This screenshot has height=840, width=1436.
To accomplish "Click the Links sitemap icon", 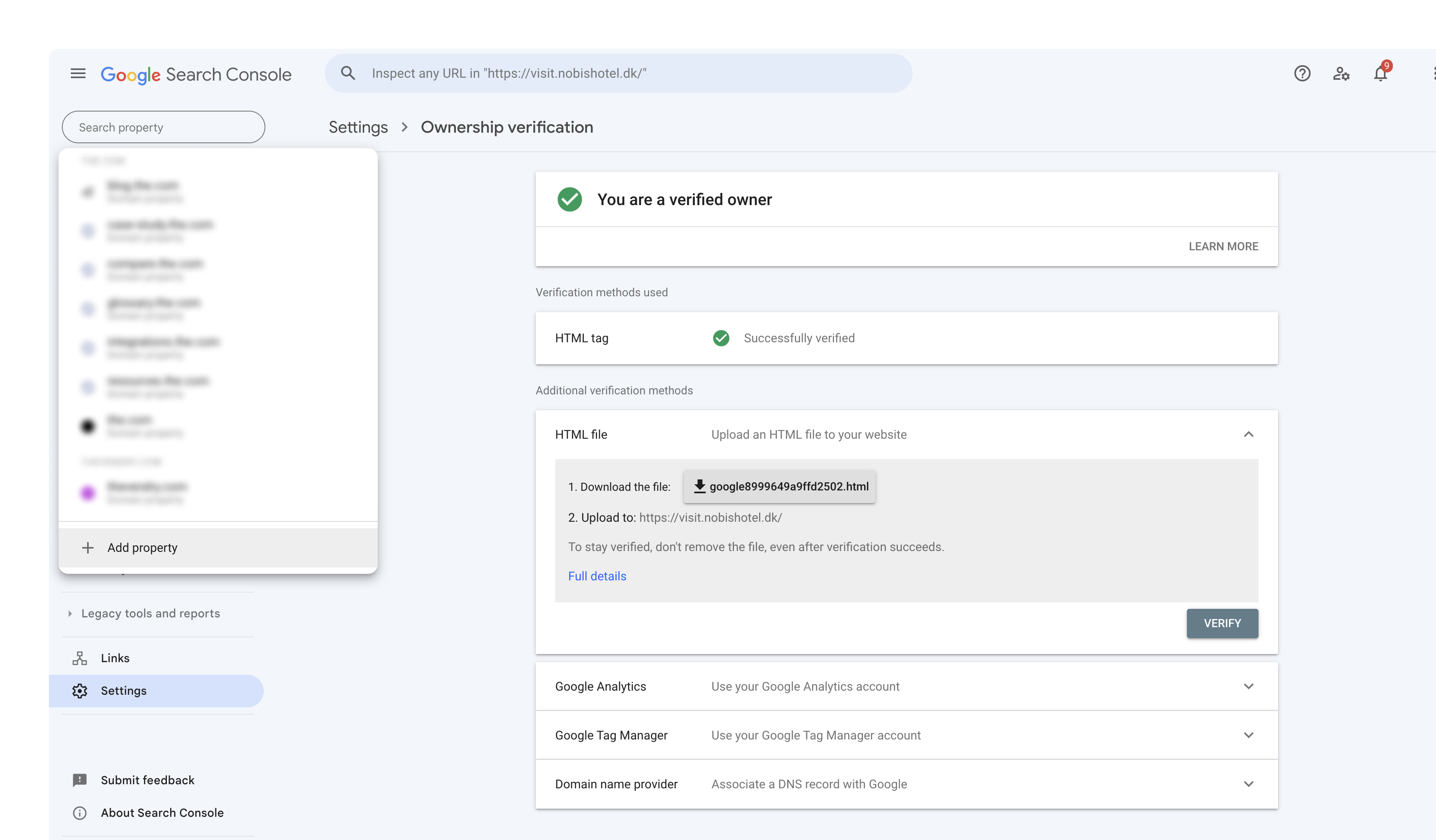I will 80,658.
